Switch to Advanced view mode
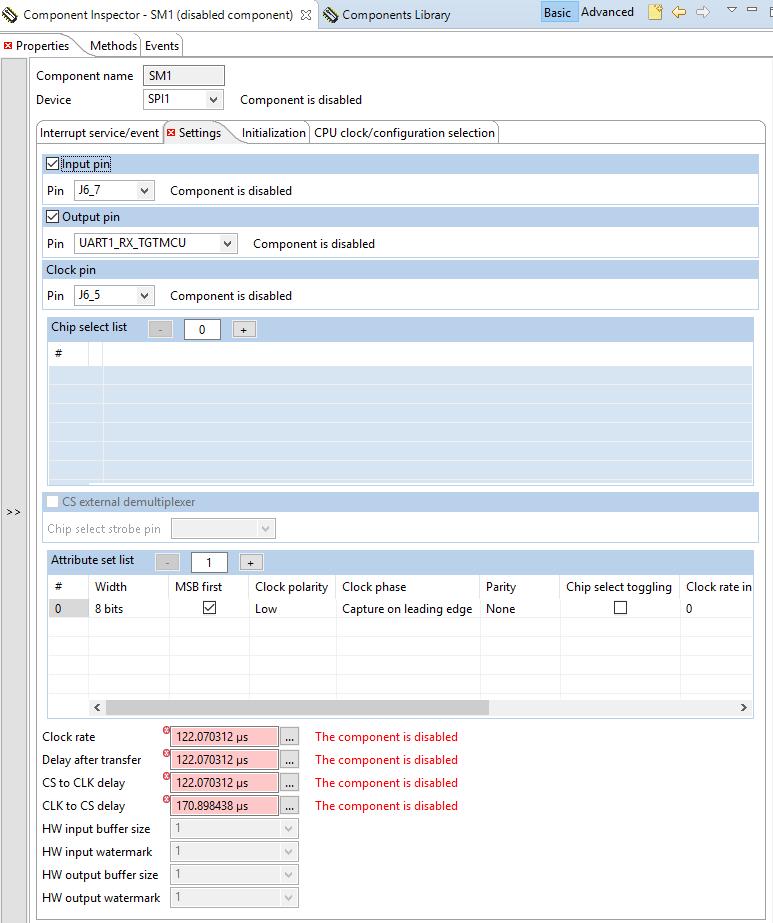 [608, 12]
